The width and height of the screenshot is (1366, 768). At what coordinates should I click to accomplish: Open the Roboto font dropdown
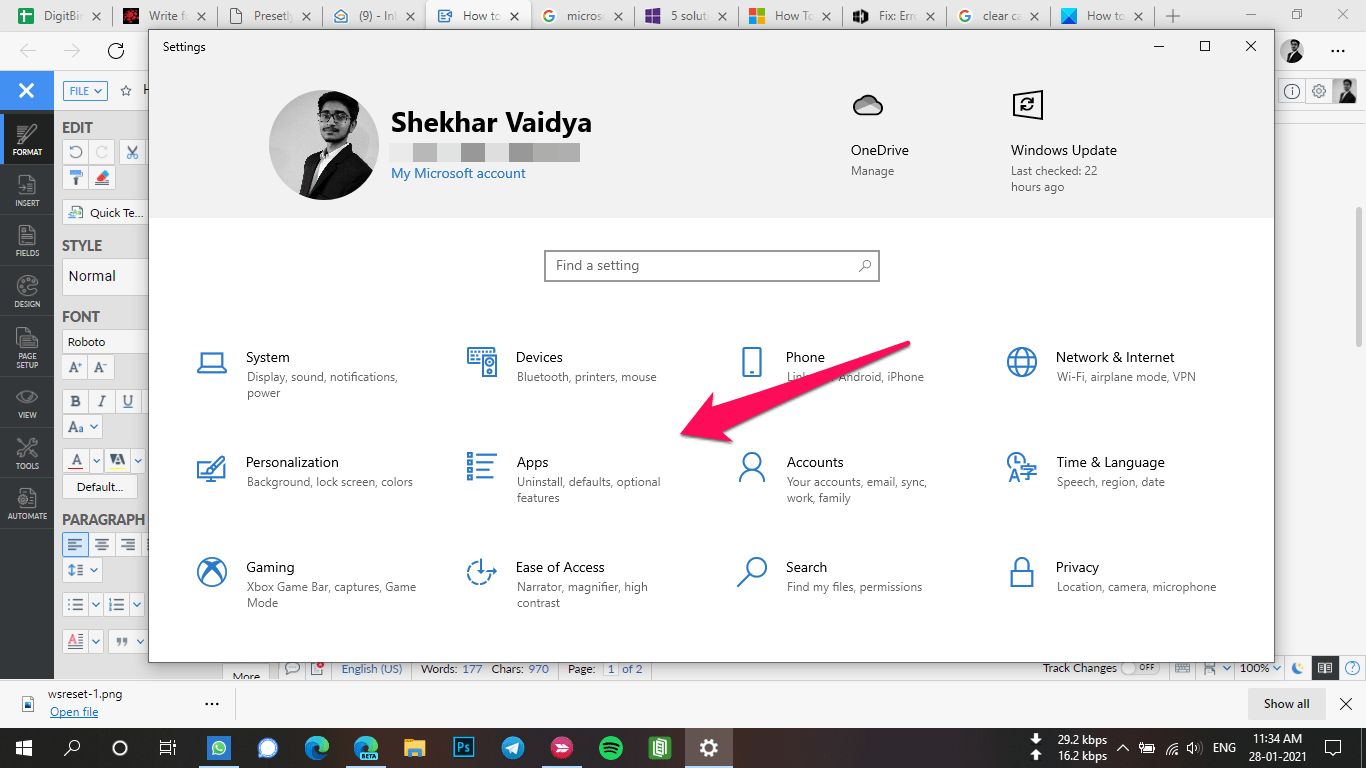tap(106, 342)
